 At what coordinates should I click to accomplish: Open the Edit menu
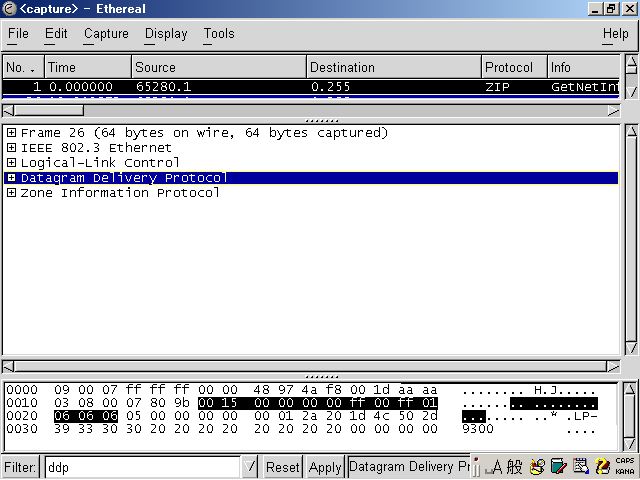pyautogui.click(x=56, y=33)
